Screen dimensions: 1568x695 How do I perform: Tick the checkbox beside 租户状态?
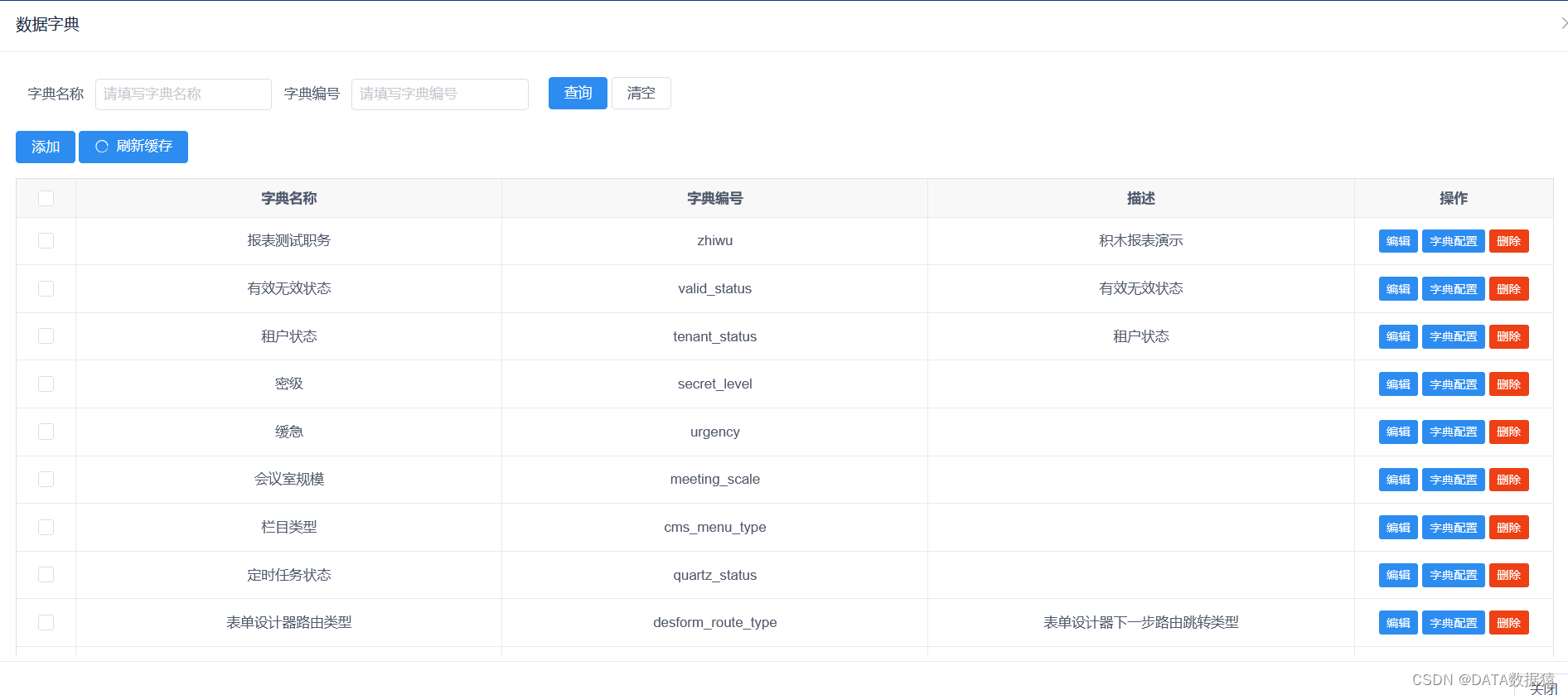click(46, 336)
